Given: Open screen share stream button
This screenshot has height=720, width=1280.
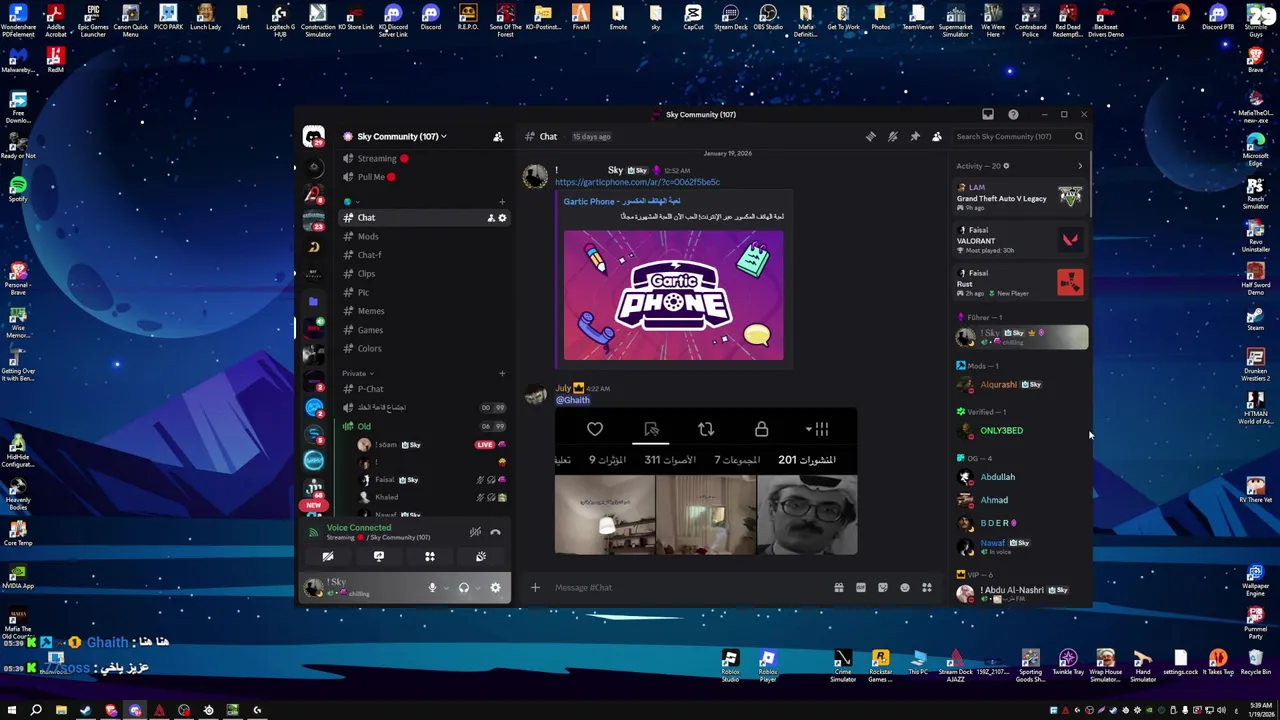Looking at the screenshot, I should (x=379, y=557).
